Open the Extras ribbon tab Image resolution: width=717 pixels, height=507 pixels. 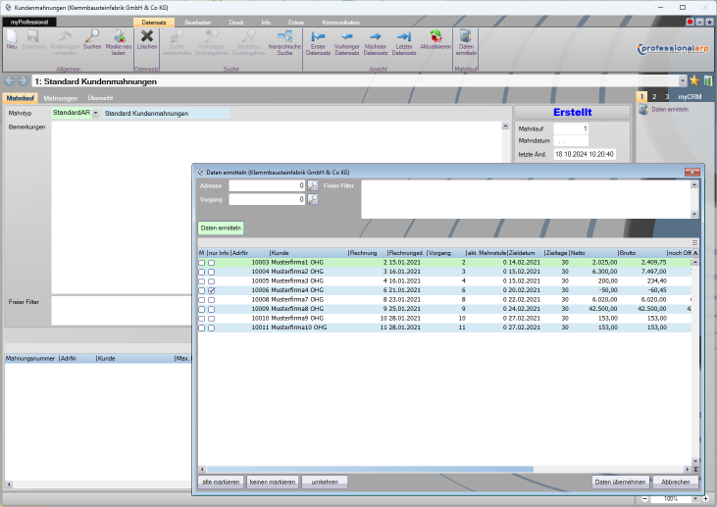(x=296, y=22)
